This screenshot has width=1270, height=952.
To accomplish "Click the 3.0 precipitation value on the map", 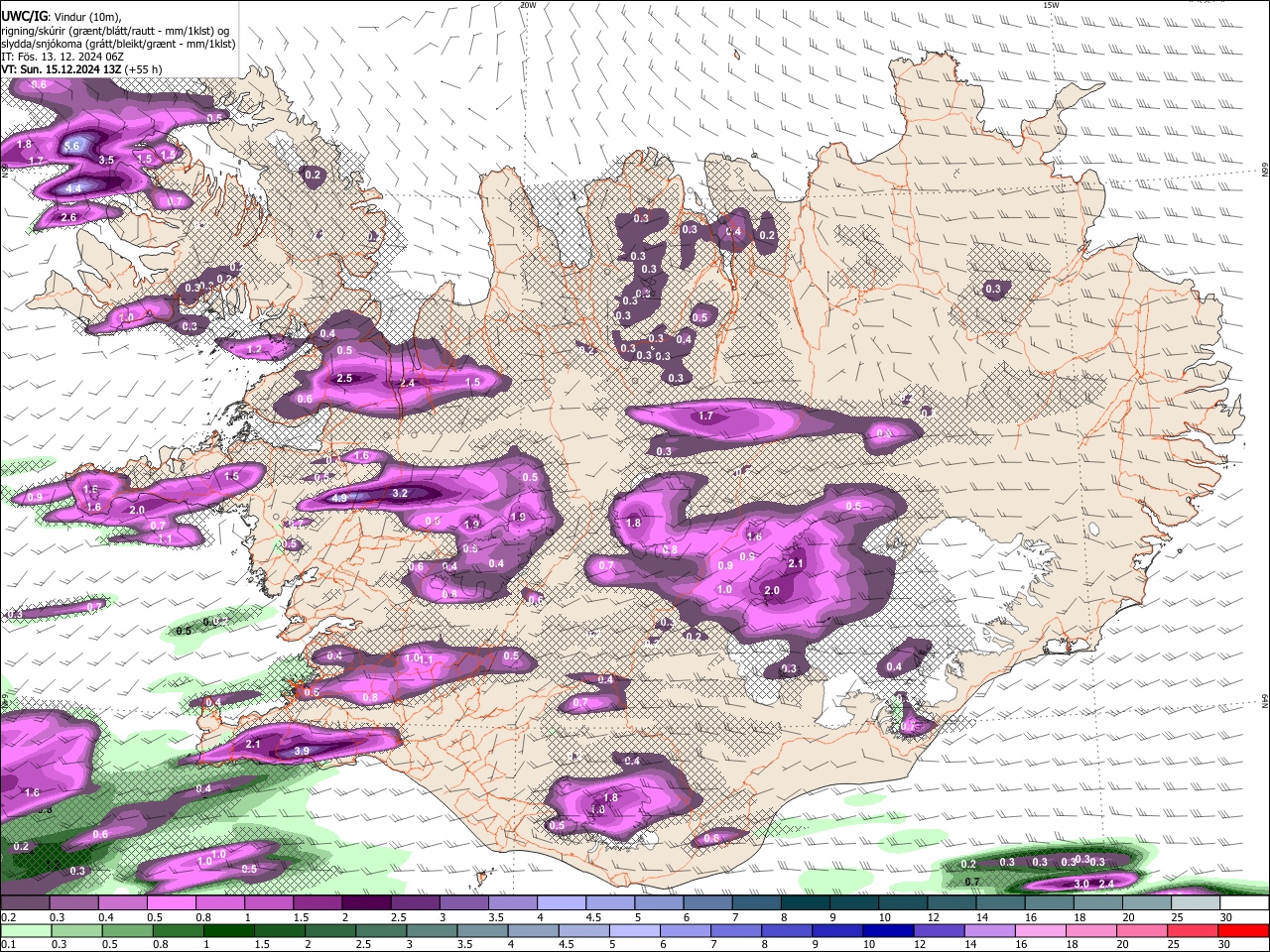I will coord(1081,883).
